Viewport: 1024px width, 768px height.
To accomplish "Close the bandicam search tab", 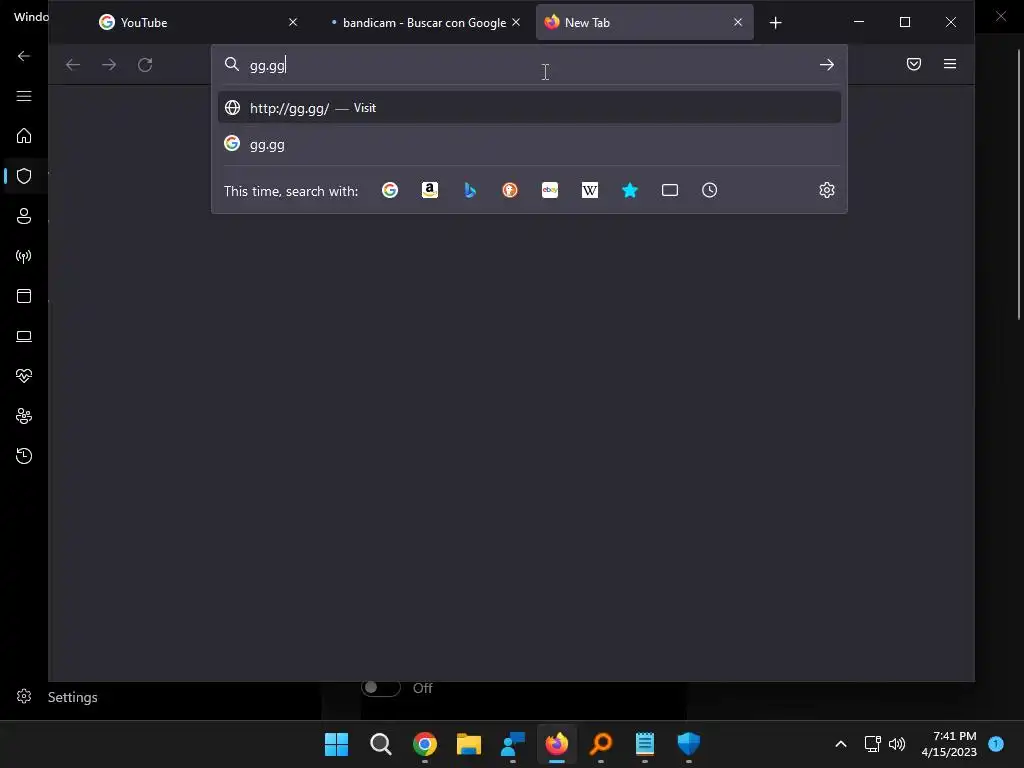I will coord(516,22).
